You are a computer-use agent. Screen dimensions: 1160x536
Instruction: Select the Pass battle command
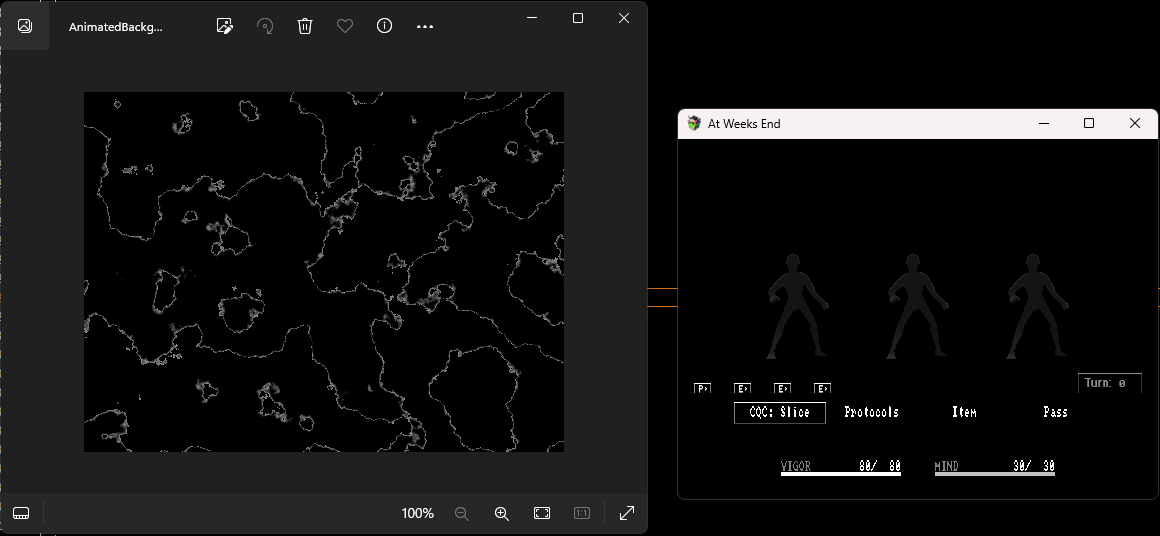[x=1055, y=413]
